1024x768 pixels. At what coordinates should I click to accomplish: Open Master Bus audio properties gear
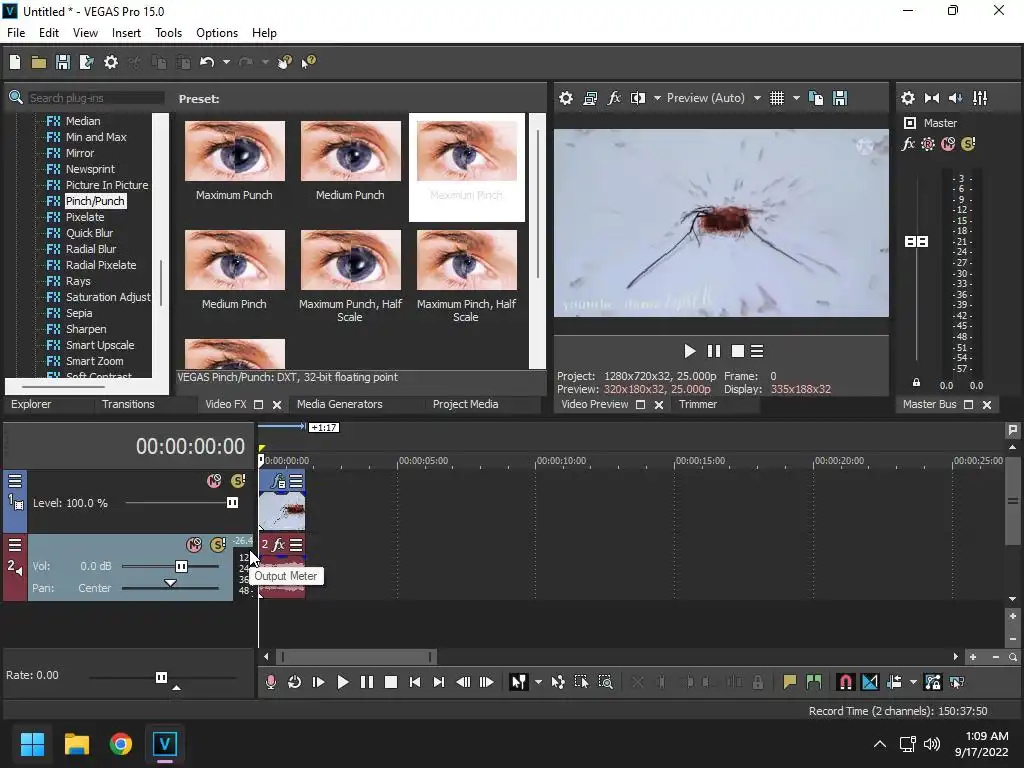pos(908,98)
